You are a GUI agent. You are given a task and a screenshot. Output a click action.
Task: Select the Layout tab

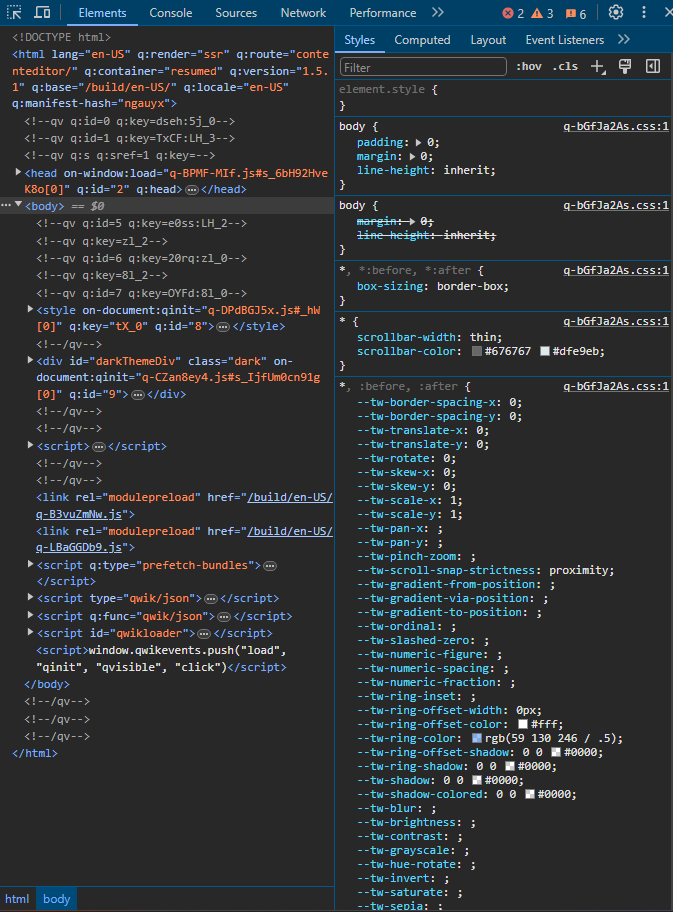point(488,40)
